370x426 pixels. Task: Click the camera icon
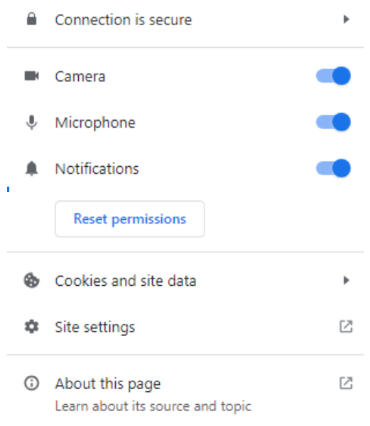[32, 76]
